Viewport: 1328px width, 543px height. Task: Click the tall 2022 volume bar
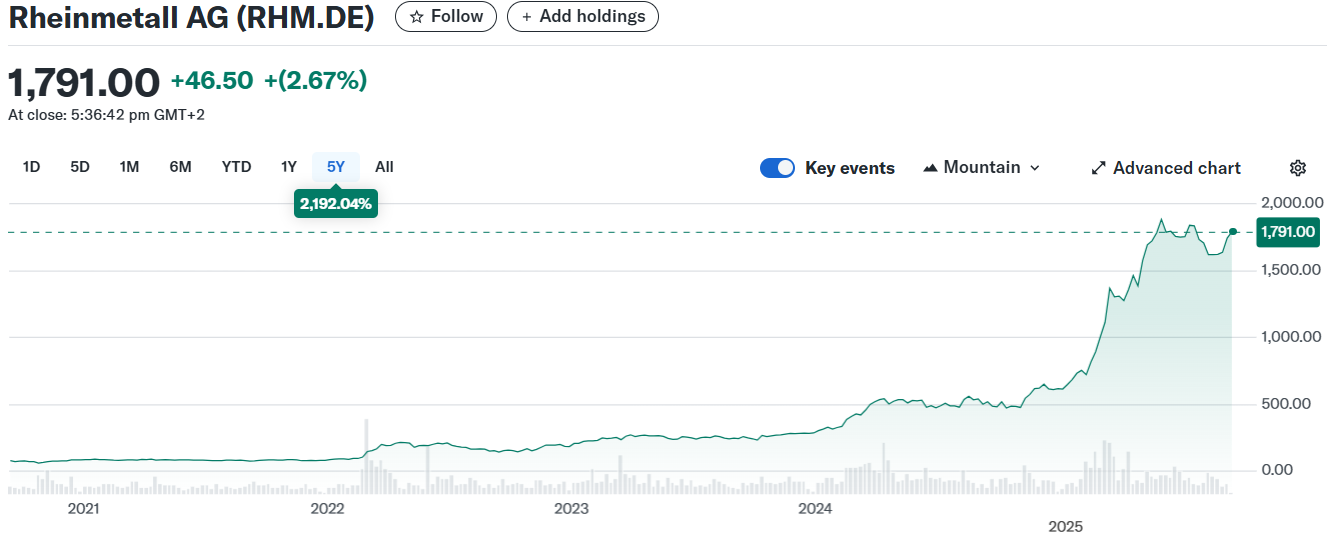coord(367,456)
